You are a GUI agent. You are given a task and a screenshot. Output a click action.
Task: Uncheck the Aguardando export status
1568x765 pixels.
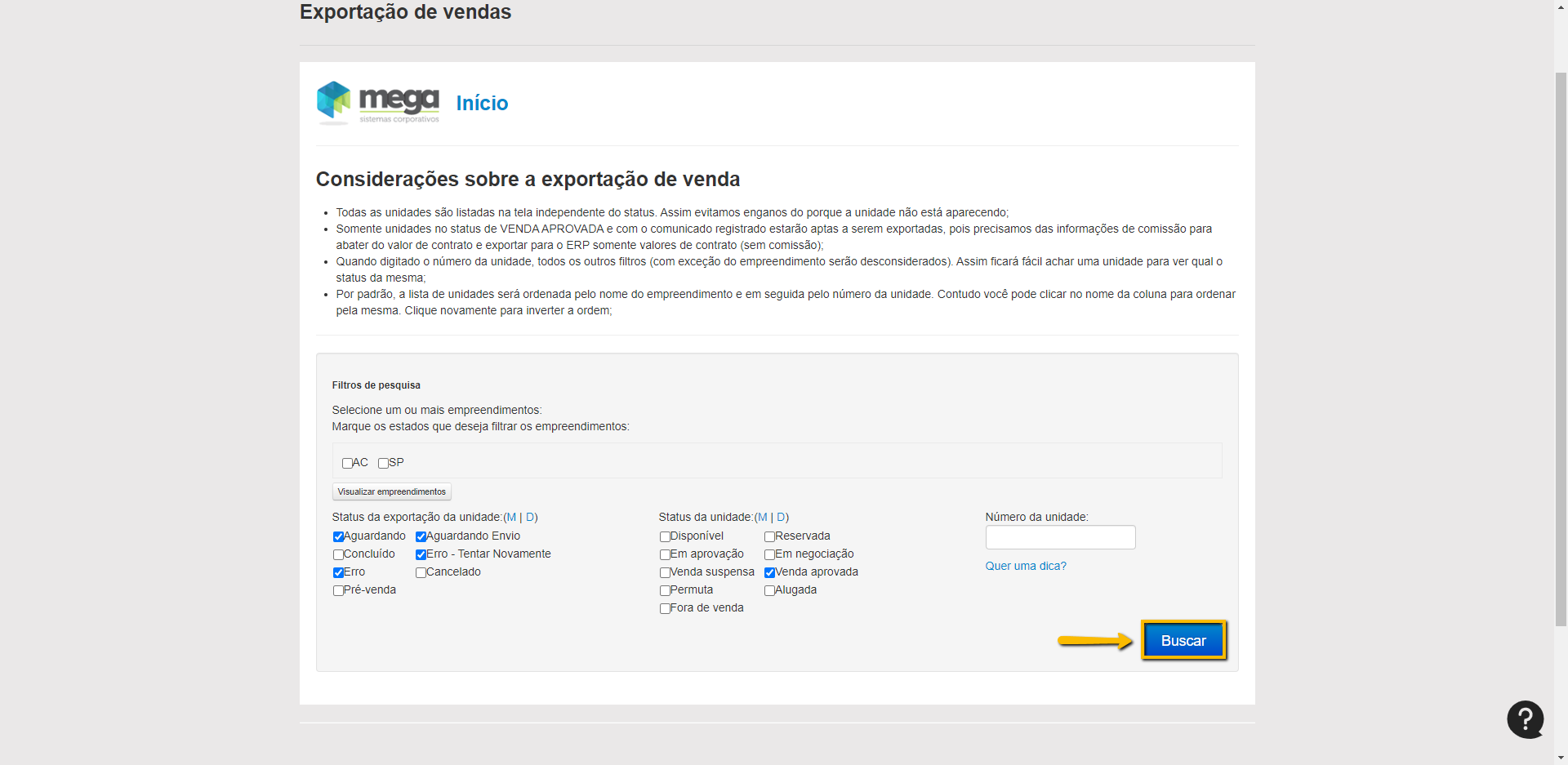pyautogui.click(x=338, y=536)
